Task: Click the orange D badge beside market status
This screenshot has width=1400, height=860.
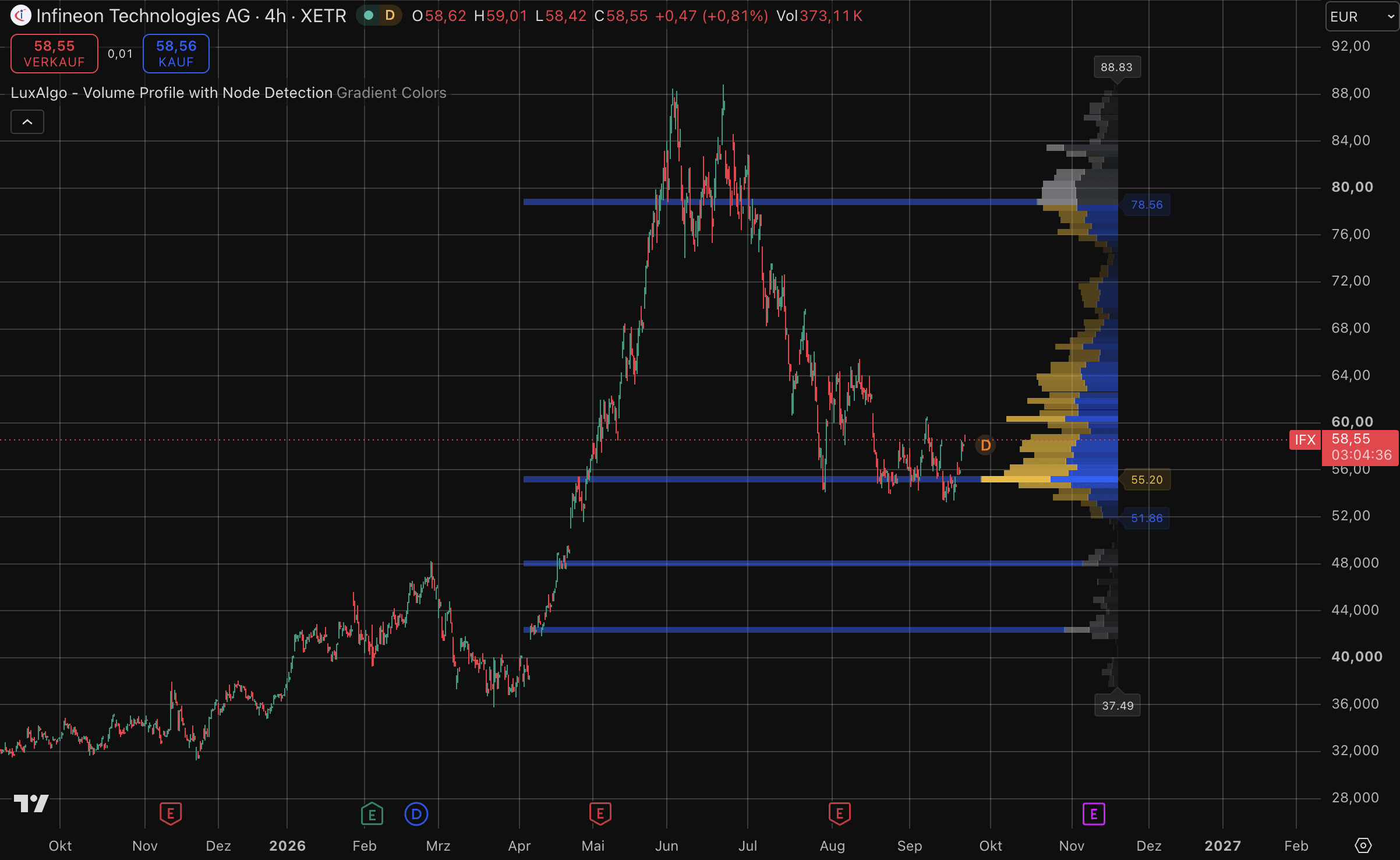Action: click(x=390, y=16)
